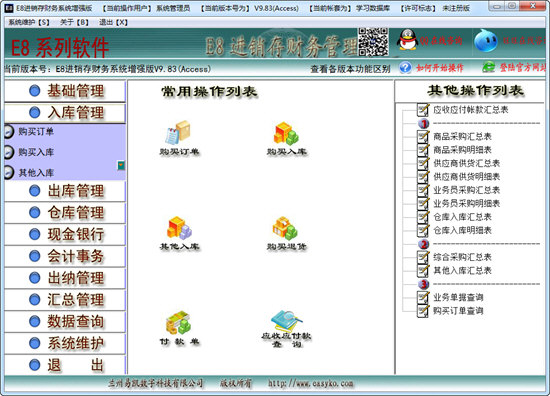Select 购买入库 in the 入库管理 submenu
Image resolution: width=550 pixels, height=396 pixels.
coord(36,152)
